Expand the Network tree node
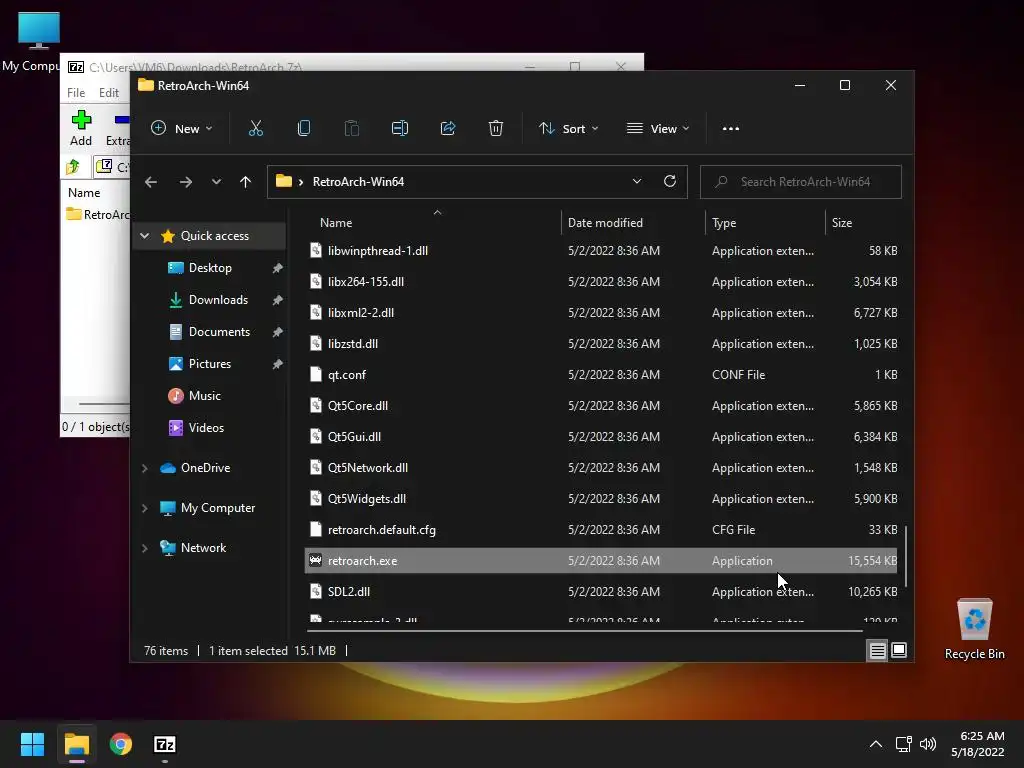 pos(145,548)
